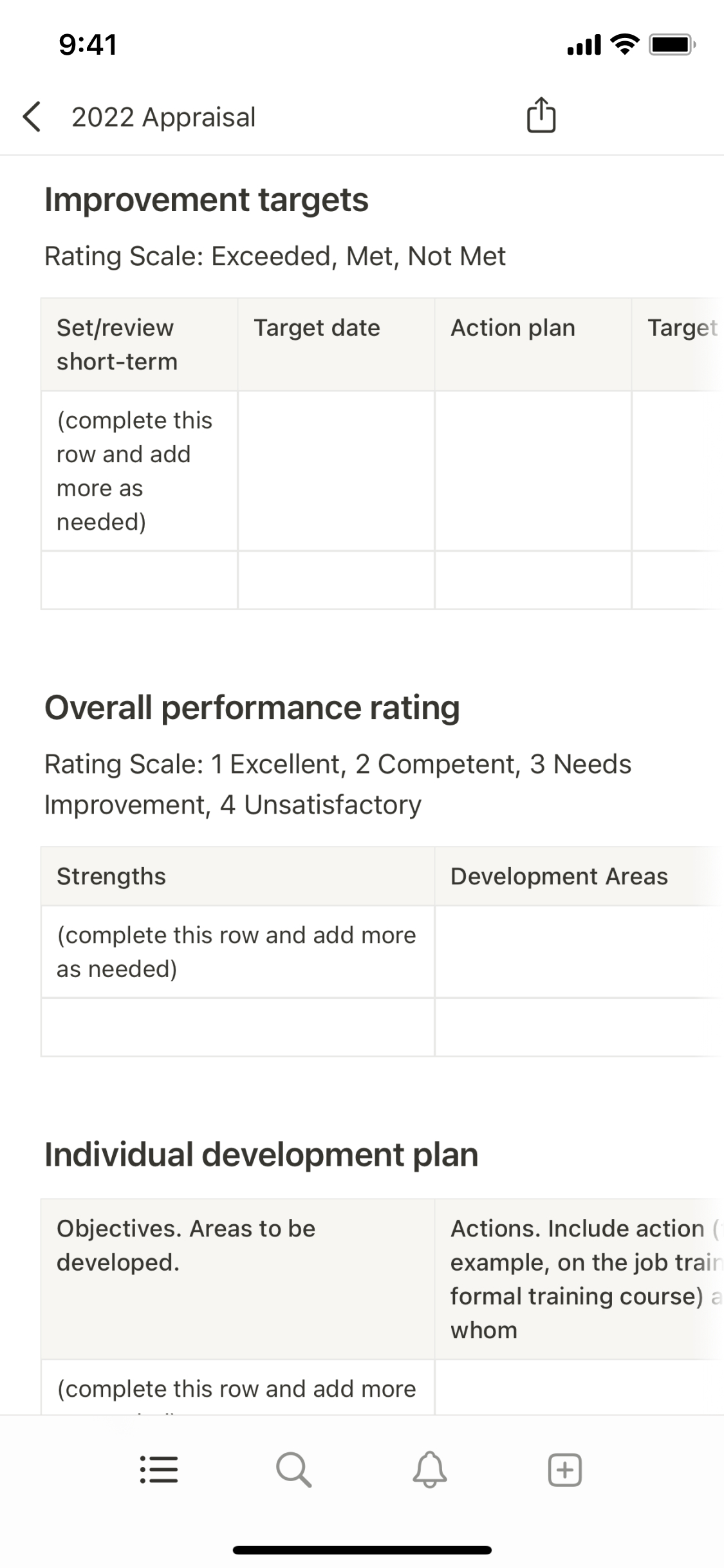Tap empty Action plan cell in first row
The image size is (724, 1568).
coord(533,471)
